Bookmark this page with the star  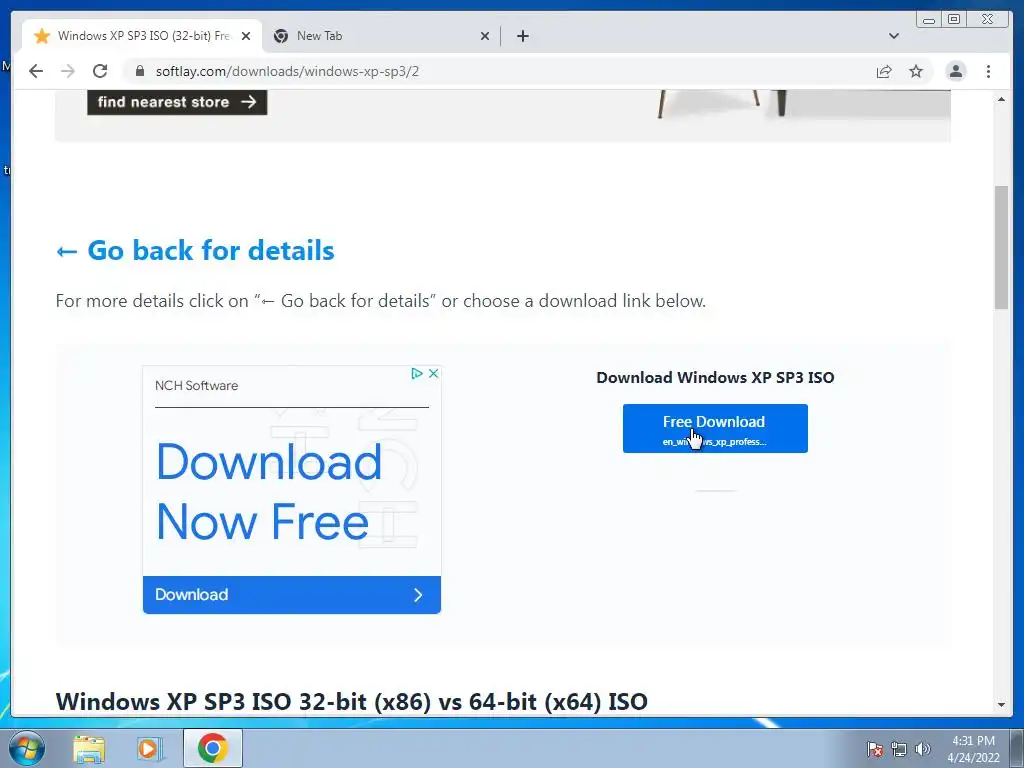(x=916, y=71)
